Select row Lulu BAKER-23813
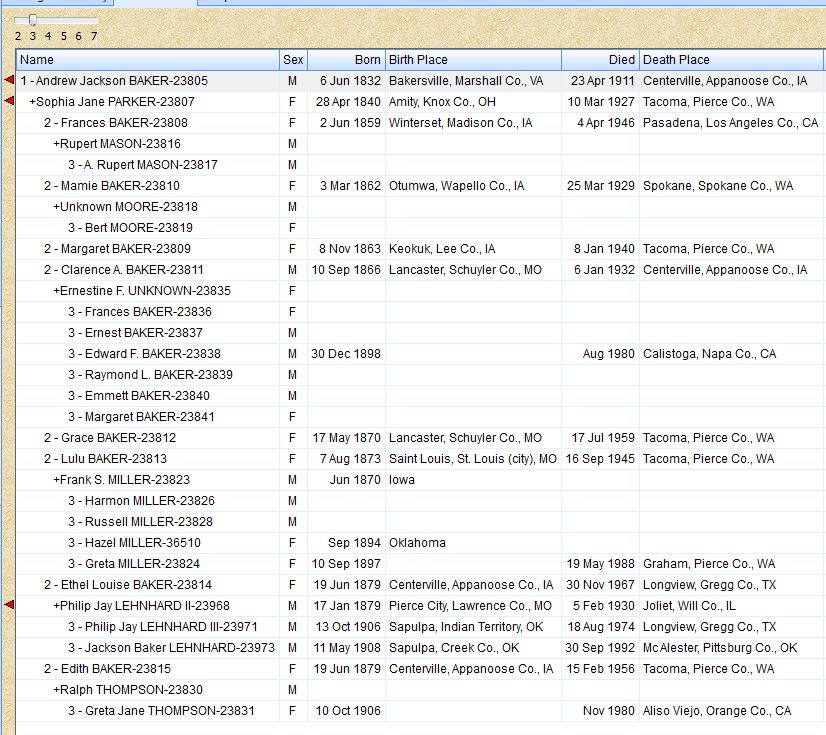The height and width of the screenshot is (735, 826). coord(420,459)
